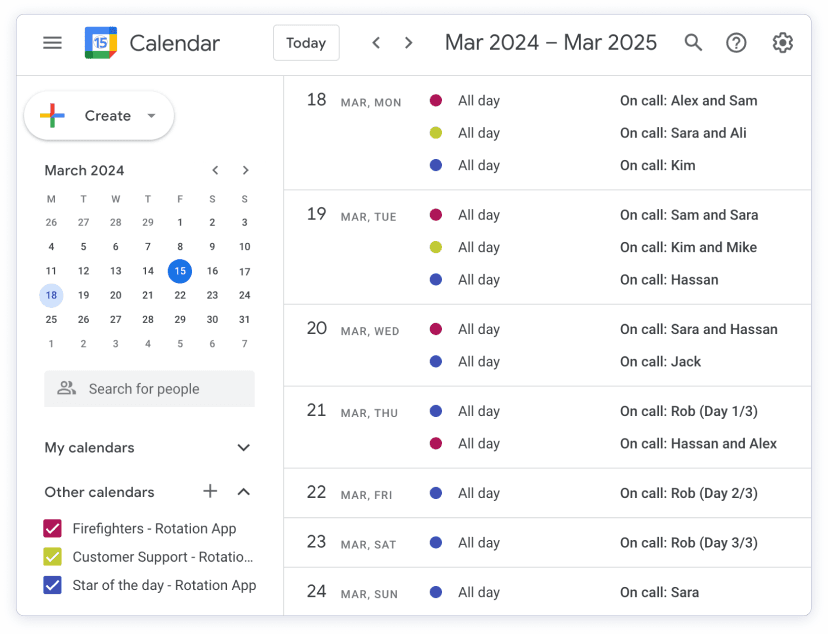Click the Today button
Viewport: 828px width, 634px height.
pos(306,43)
